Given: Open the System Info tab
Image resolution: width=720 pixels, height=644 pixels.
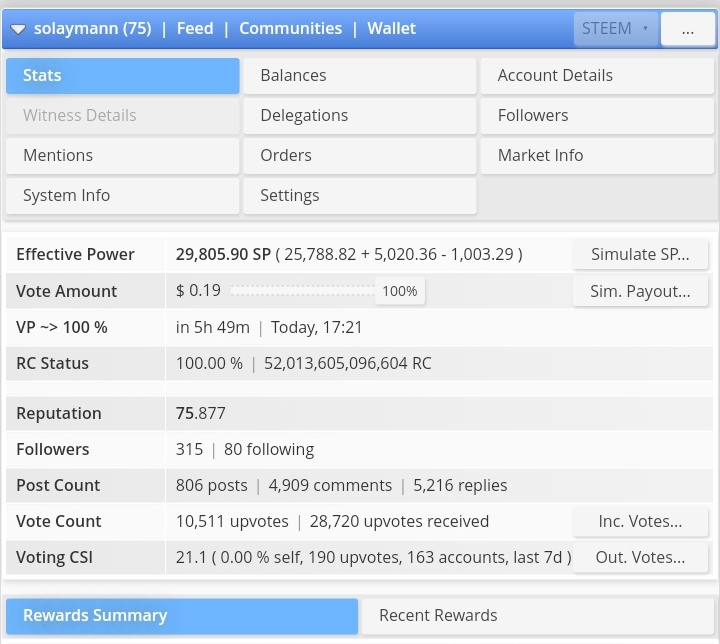Looking at the screenshot, I should coord(123,196).
